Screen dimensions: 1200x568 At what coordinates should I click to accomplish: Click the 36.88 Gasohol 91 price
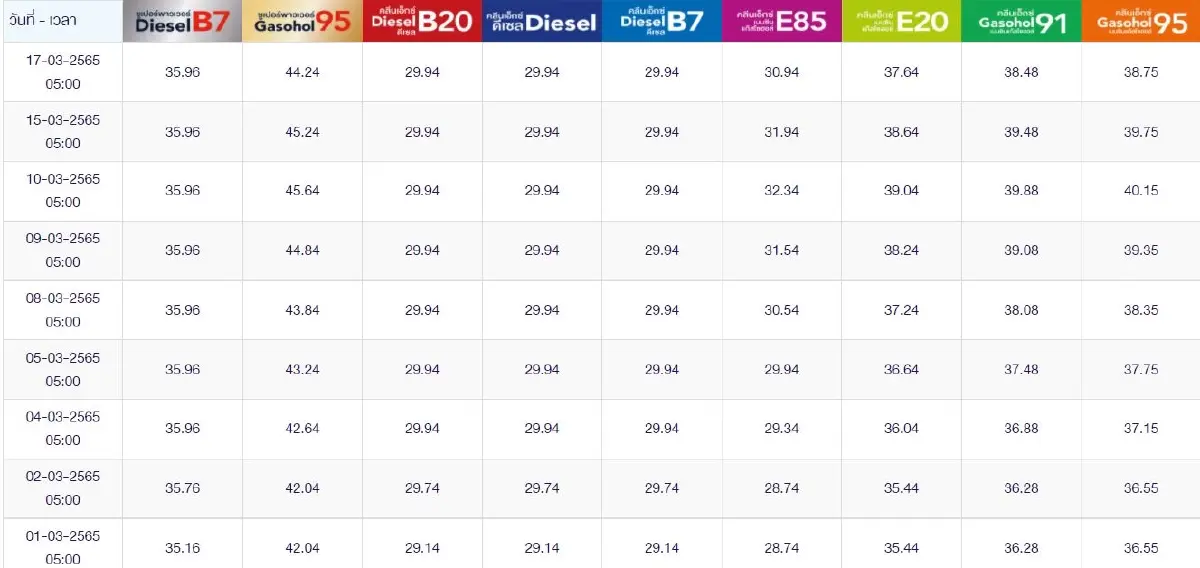pos(1022,428)
